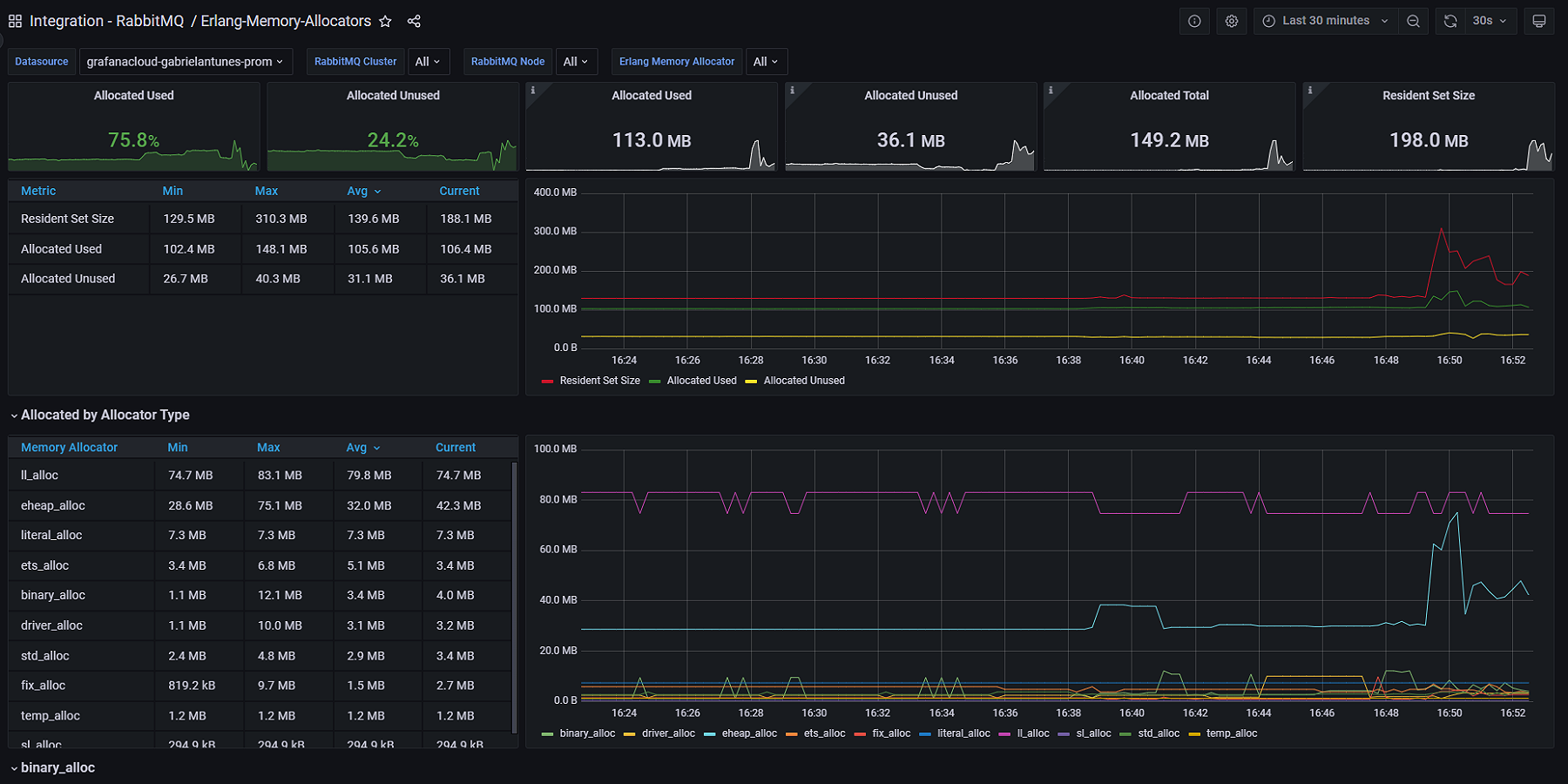Toggle the Resident Set Size legend series

tap(599, 381)
